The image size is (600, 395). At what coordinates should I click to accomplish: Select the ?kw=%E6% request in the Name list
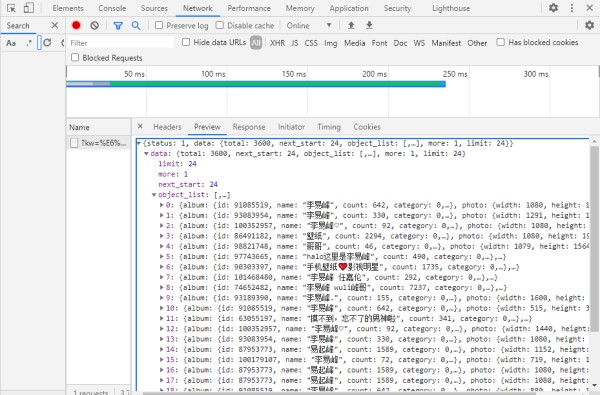[x=98, y=143]
